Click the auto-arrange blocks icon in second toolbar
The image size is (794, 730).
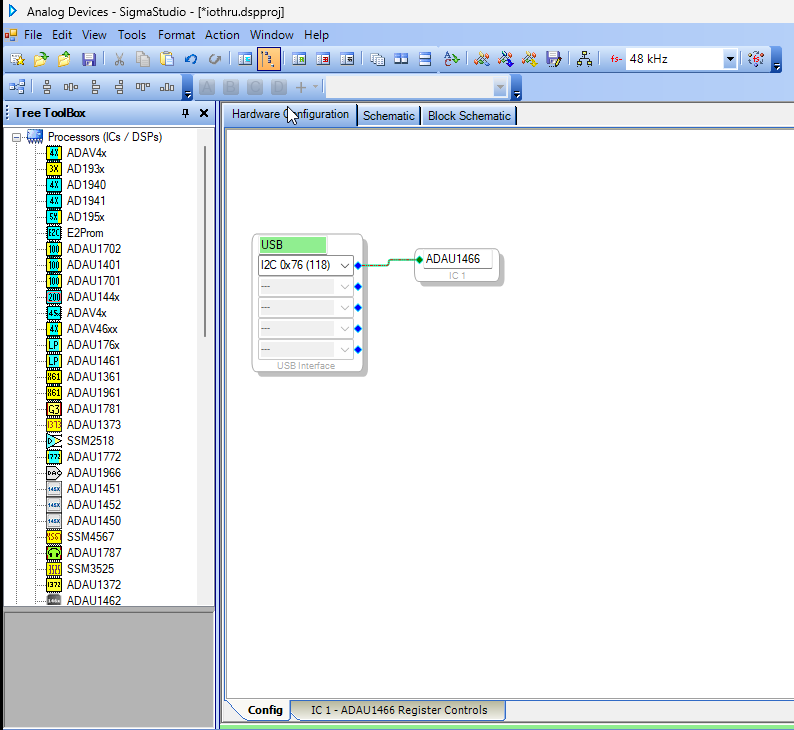(x=17, y=87)
